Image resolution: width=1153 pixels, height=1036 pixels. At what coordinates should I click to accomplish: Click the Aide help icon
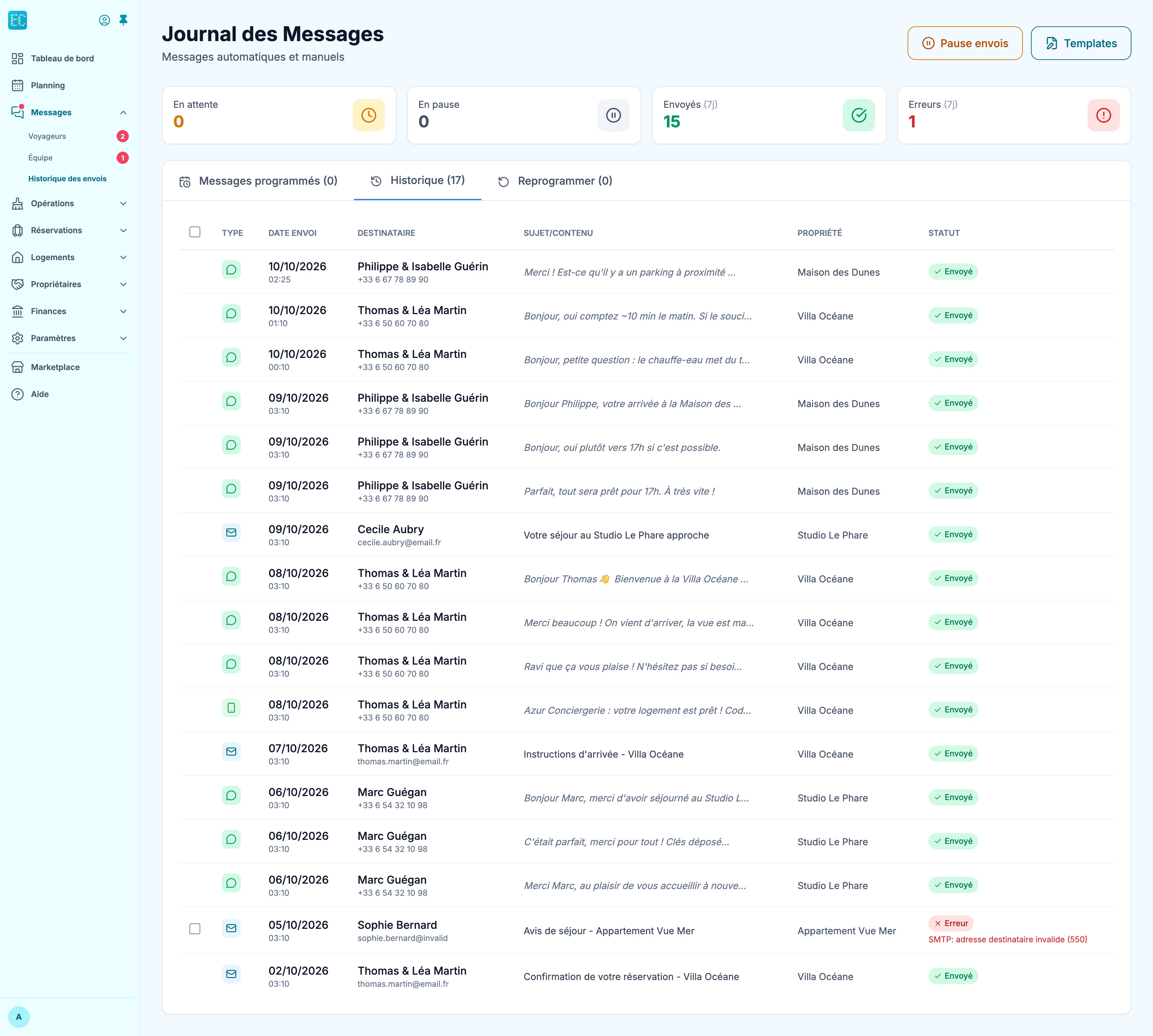tap(18, 394)
